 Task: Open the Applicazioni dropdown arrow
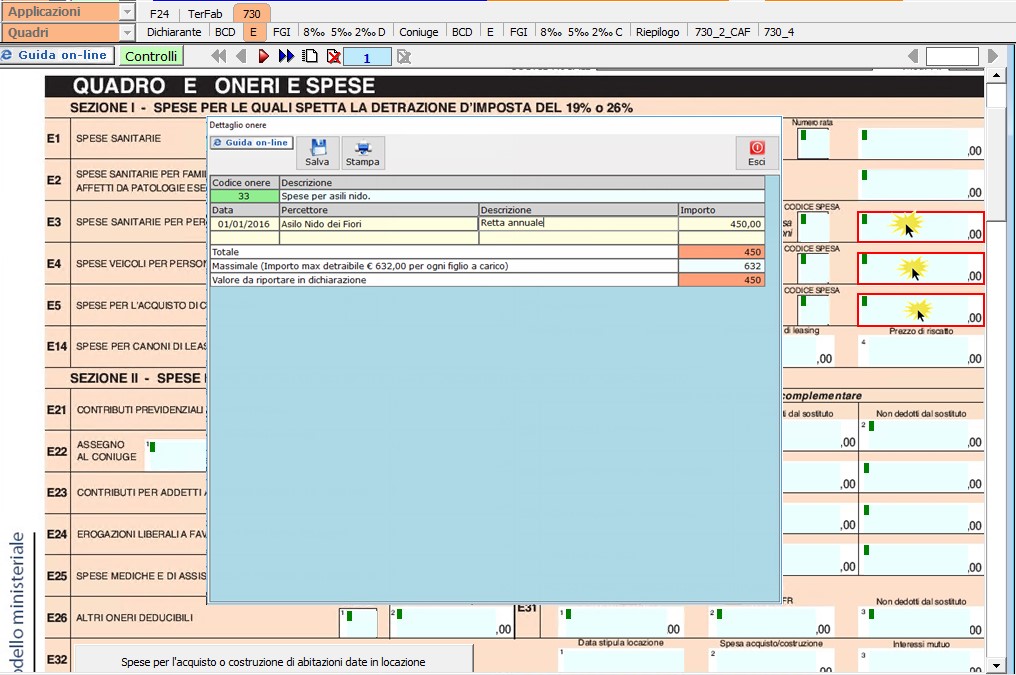point(127,12)
